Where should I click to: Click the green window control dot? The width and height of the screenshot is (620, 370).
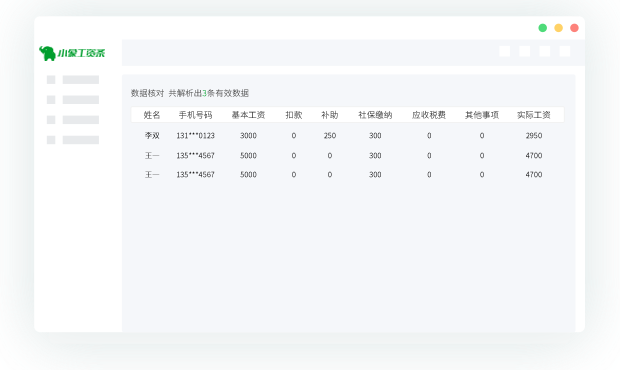click(x=542, y=28)
